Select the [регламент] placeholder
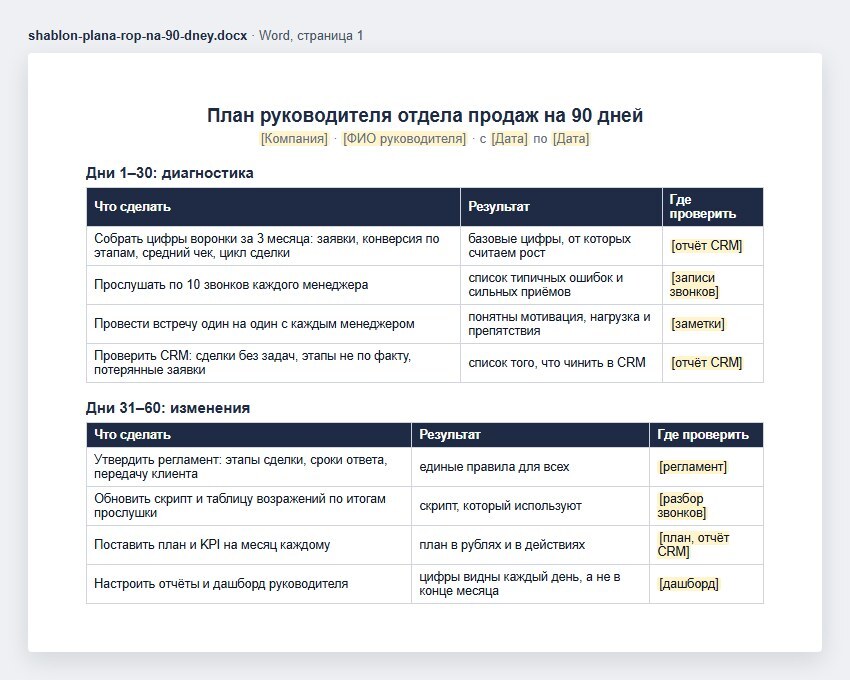 693,467
